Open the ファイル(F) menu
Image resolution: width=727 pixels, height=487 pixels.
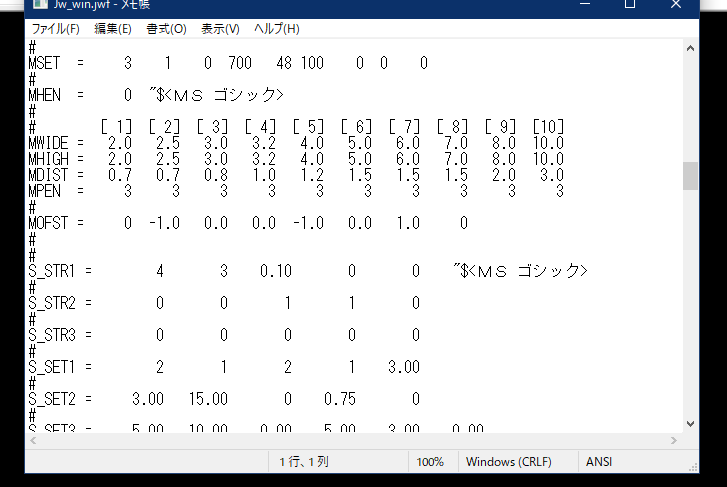[x=56, y=29]
